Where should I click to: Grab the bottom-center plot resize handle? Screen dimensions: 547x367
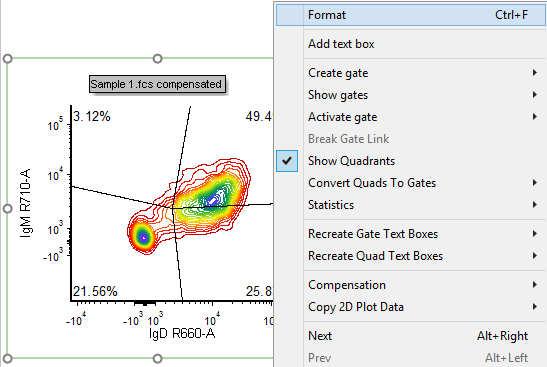point(158,358)
